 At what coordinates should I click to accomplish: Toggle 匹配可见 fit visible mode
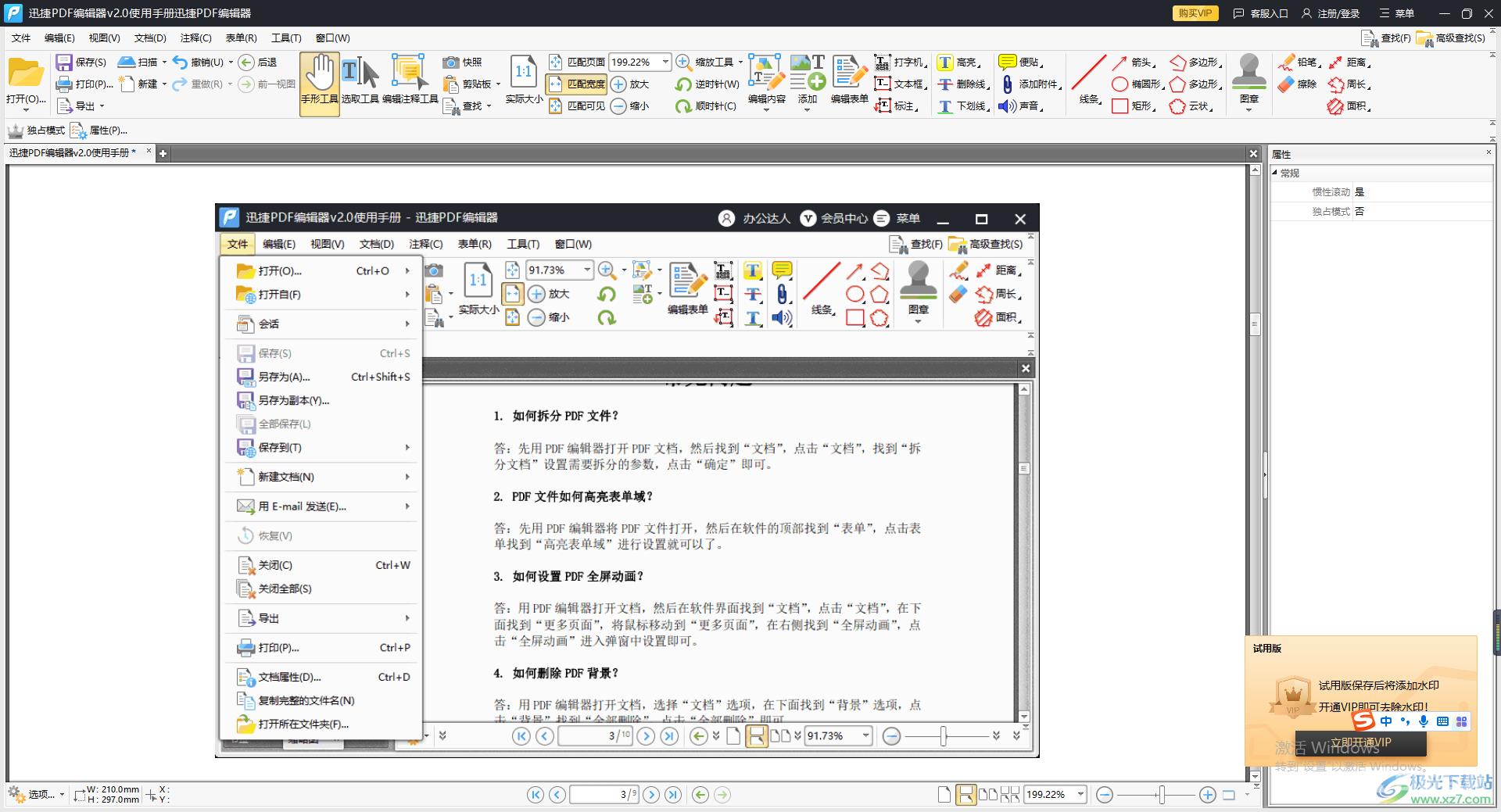click(x=576, y=106)
